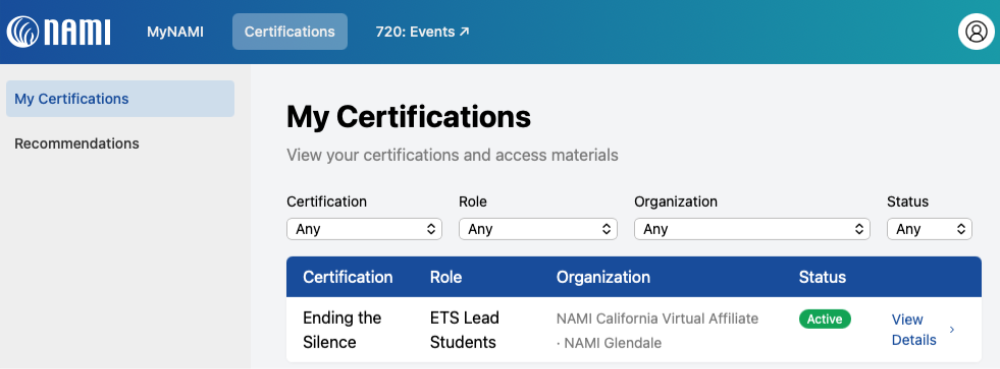This screenshot has height=369, width=1000.
Task: Click the Certification column header
Action: (348, 277)
